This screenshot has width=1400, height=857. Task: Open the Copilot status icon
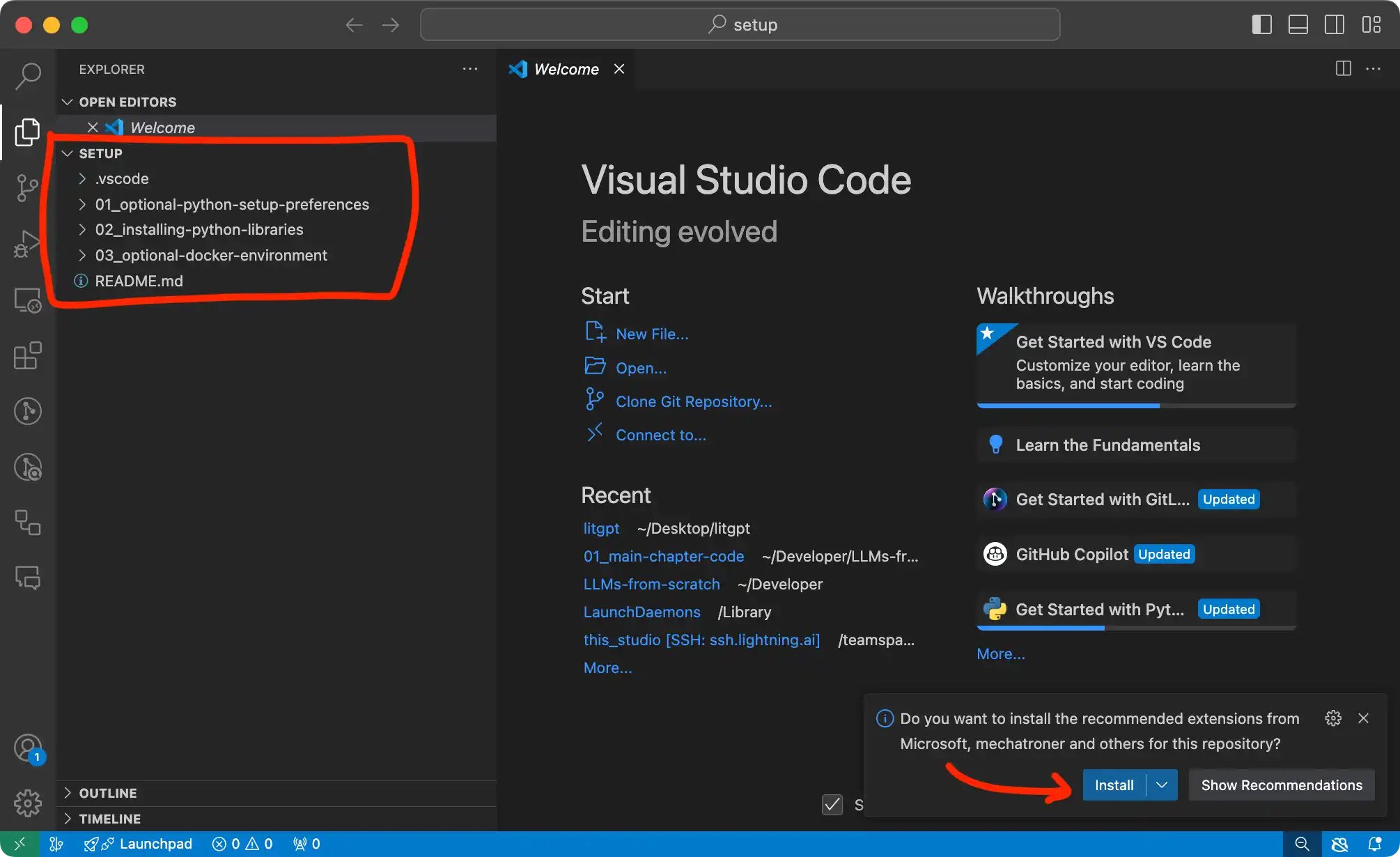1339,844
